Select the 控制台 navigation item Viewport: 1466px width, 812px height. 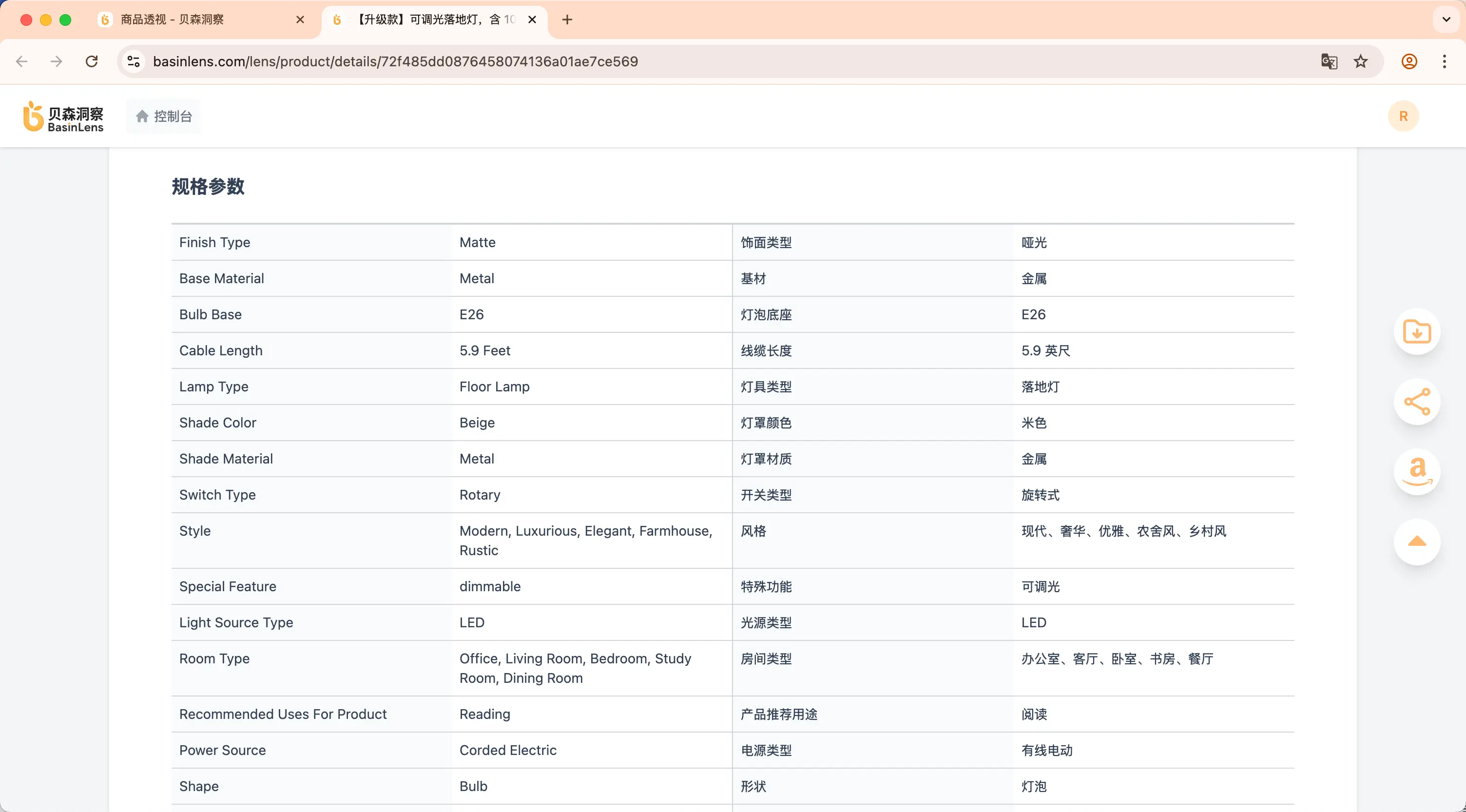pyautogui.click(x=172, y=116)
